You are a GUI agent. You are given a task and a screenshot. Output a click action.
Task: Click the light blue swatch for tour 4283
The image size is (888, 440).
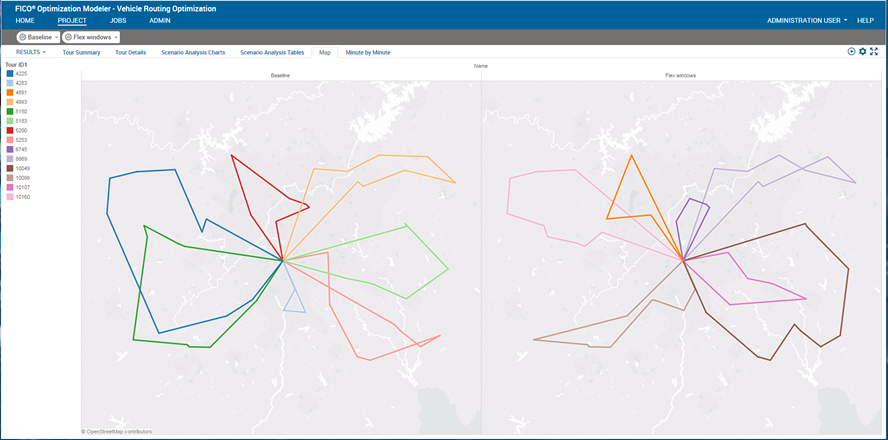pos(10,83)
